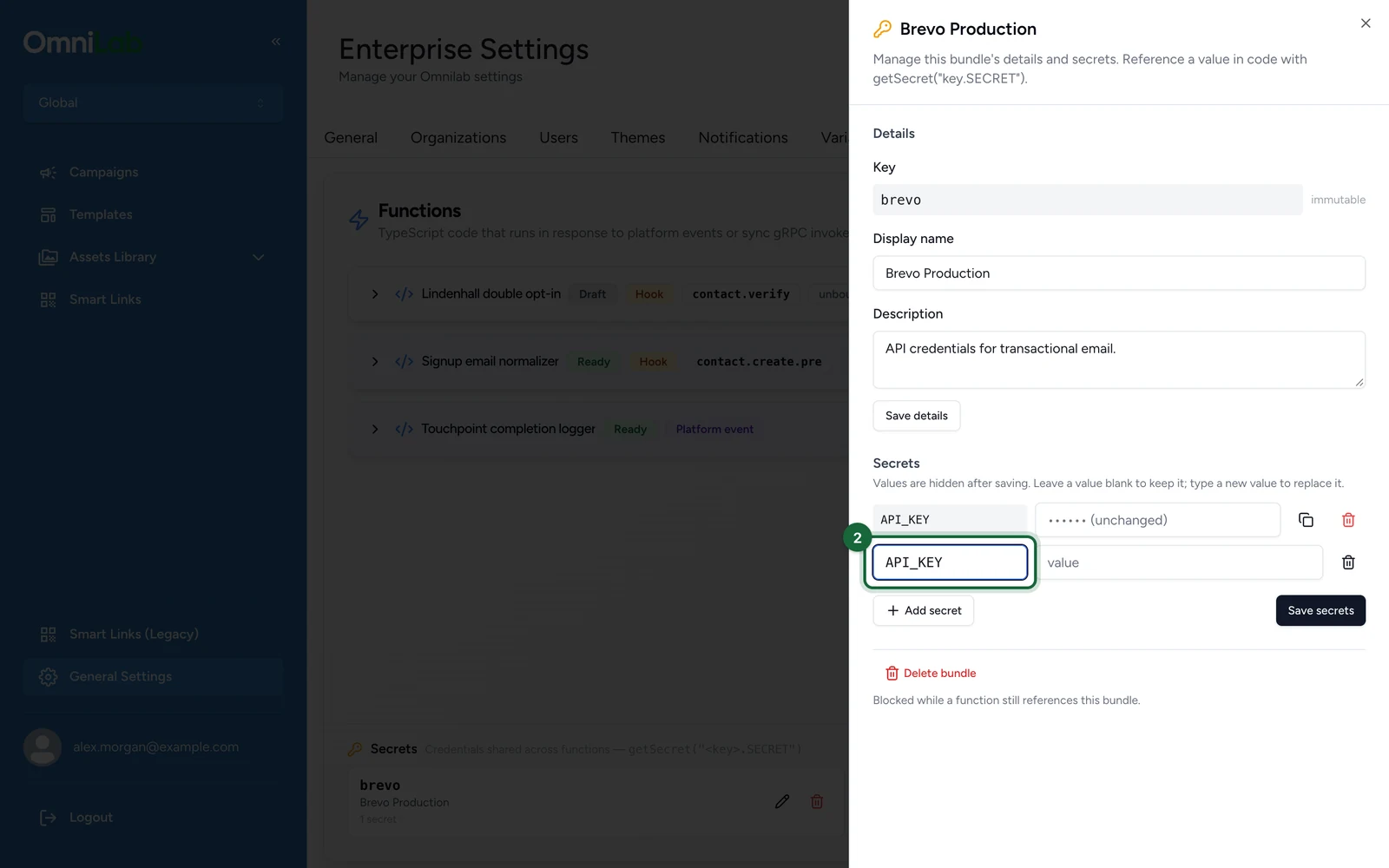
Task: Delete bundle link
Action: coord(931,674)
